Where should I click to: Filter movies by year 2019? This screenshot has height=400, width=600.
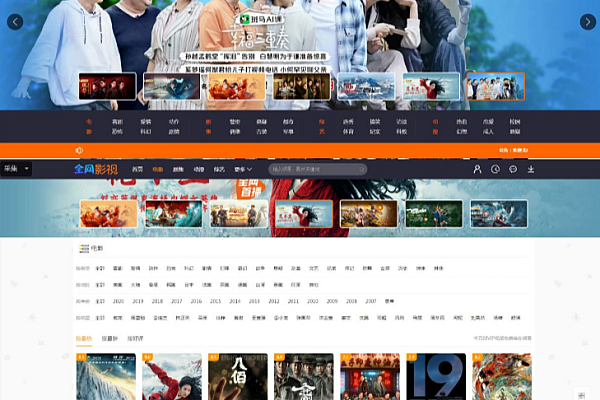click(138, 301)
